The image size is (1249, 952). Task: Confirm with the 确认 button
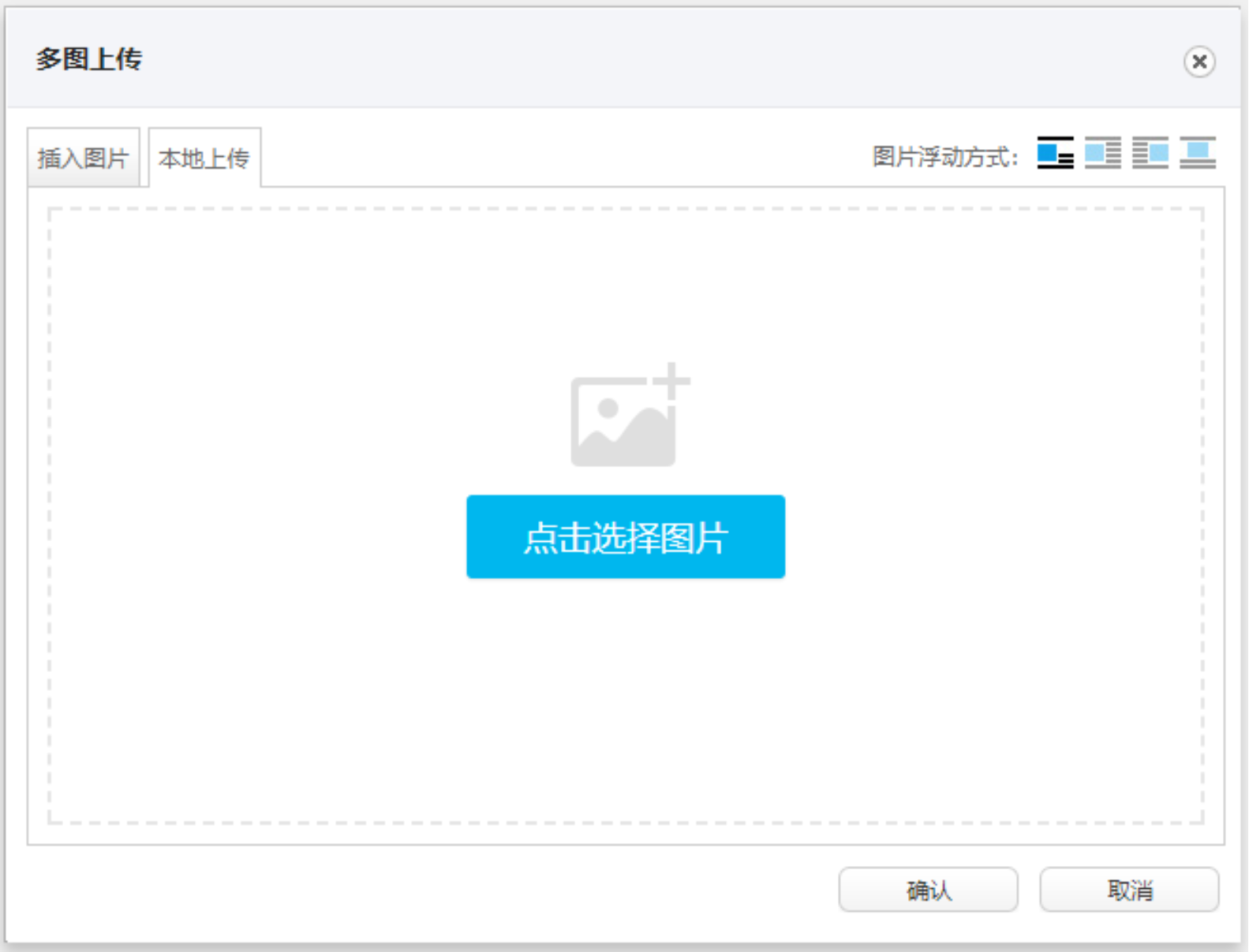(x=928, y=890)
